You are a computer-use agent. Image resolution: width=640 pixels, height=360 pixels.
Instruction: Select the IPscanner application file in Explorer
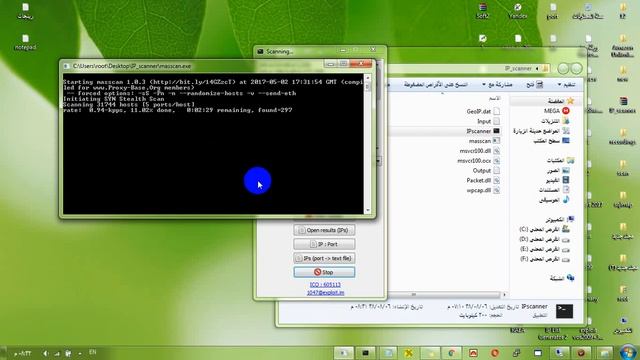(483, 131)
